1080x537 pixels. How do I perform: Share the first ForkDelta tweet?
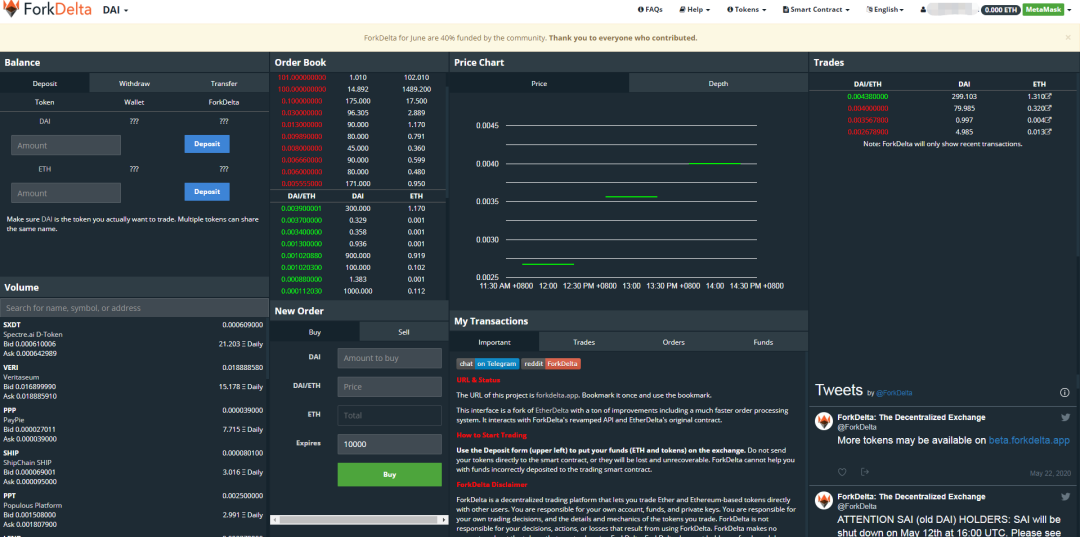point(865,472)
